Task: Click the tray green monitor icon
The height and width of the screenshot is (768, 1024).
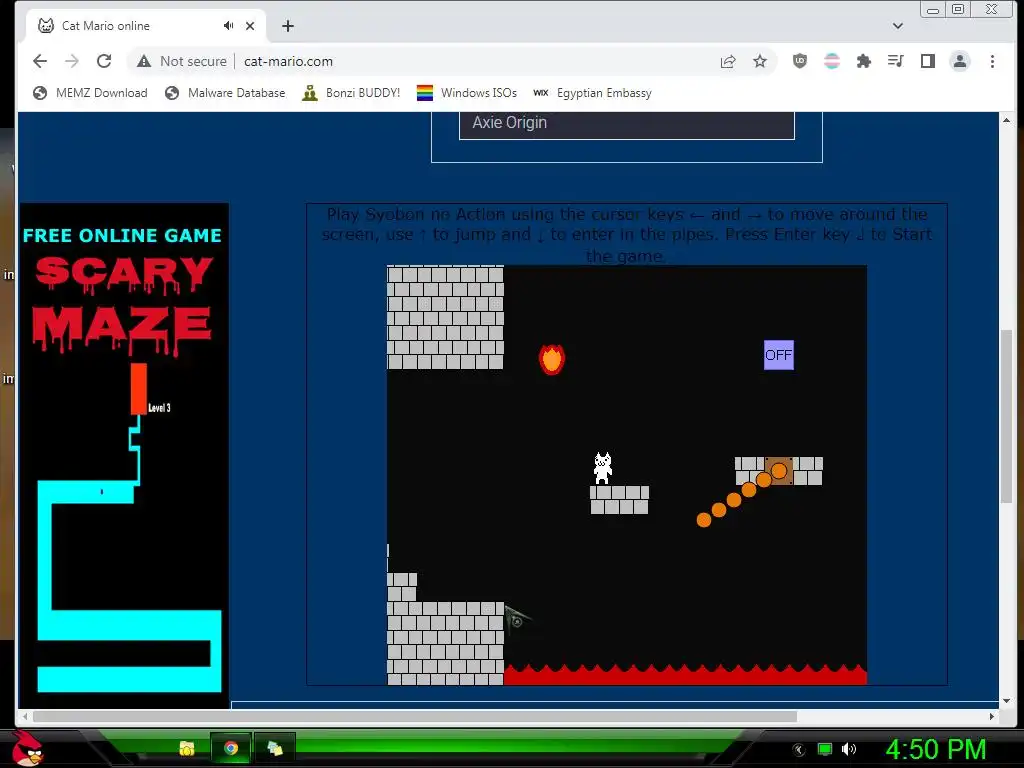Action: [825, 749]
